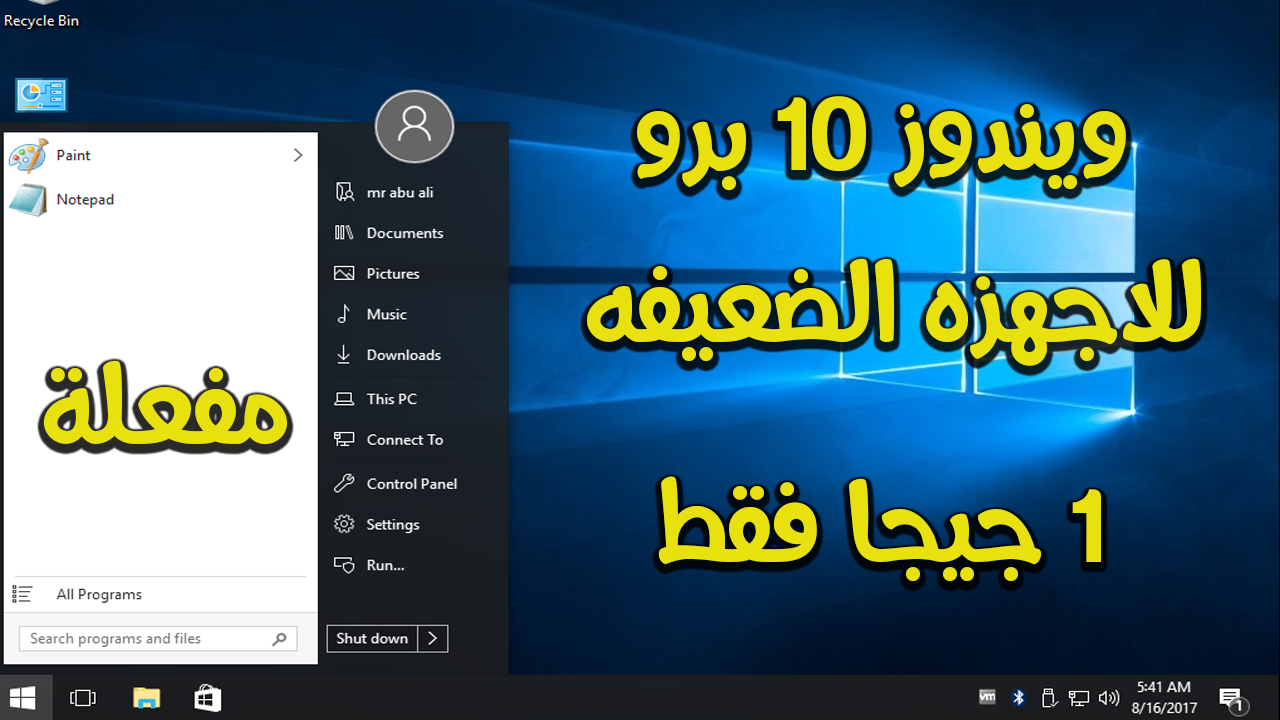Click the Safely Remove Hardware tray icon

click(x=1048, y=698)
